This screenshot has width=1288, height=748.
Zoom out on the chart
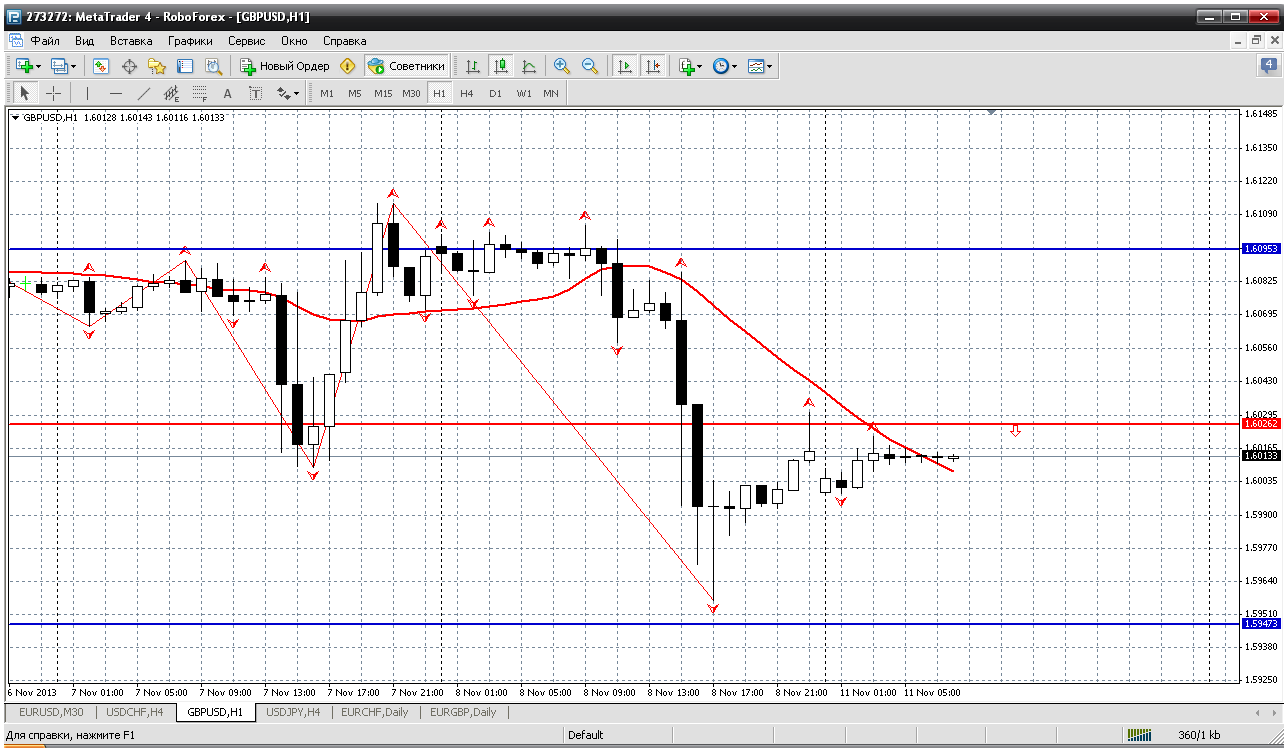click(x=590, y=66)
